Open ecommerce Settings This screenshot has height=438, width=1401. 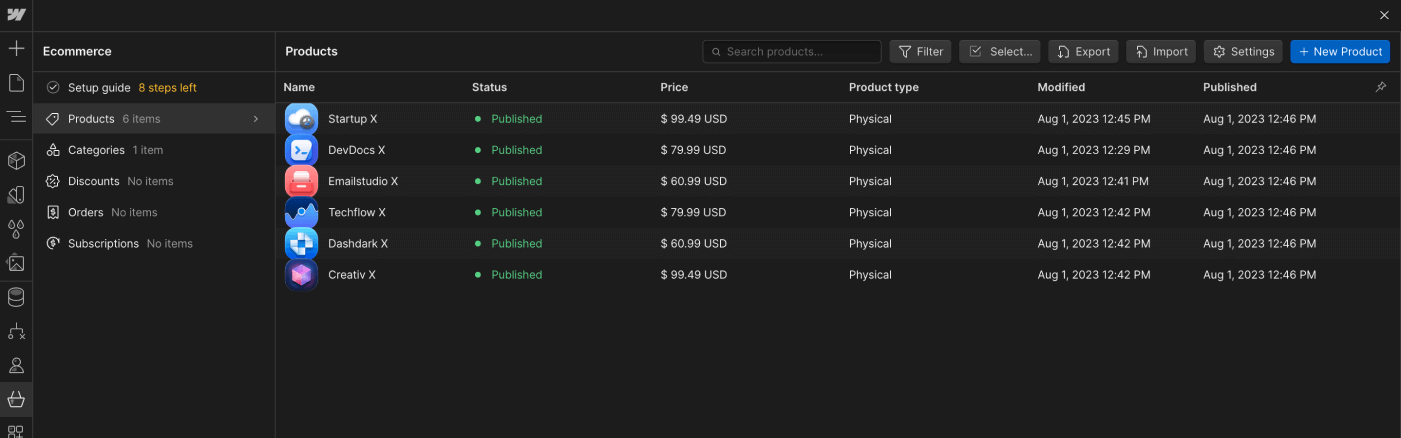(1243, 52)
